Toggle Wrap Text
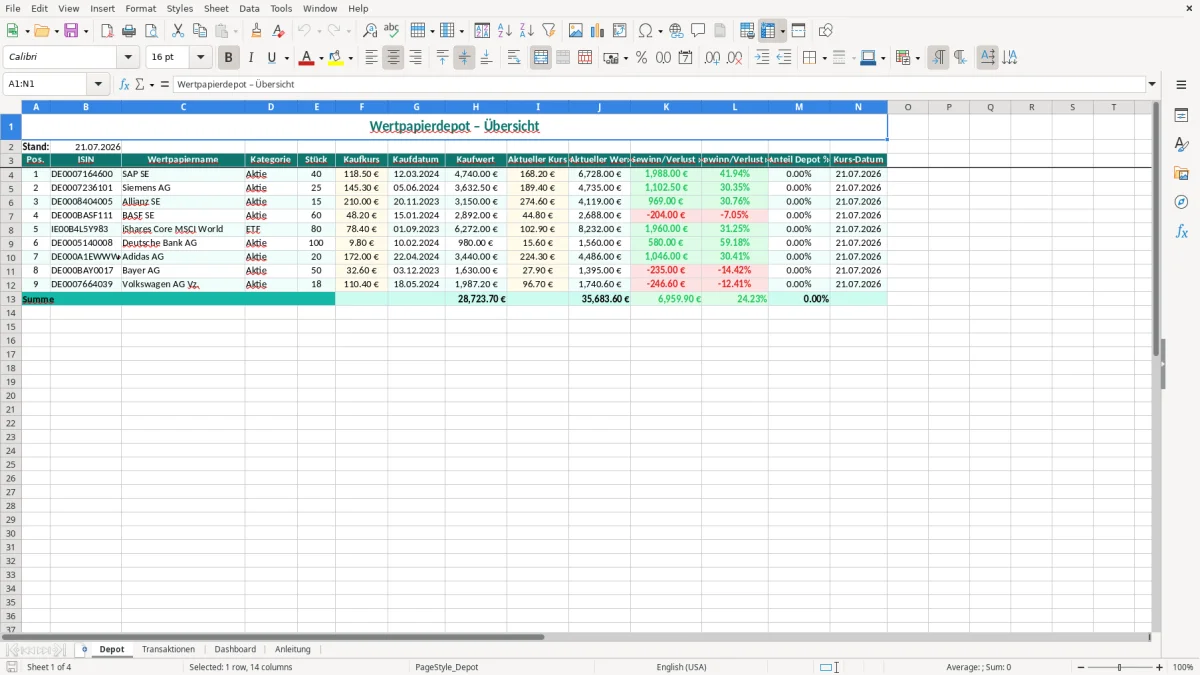Image resolution: width=1200 pixels, height=675 pixels. (514, 58)
